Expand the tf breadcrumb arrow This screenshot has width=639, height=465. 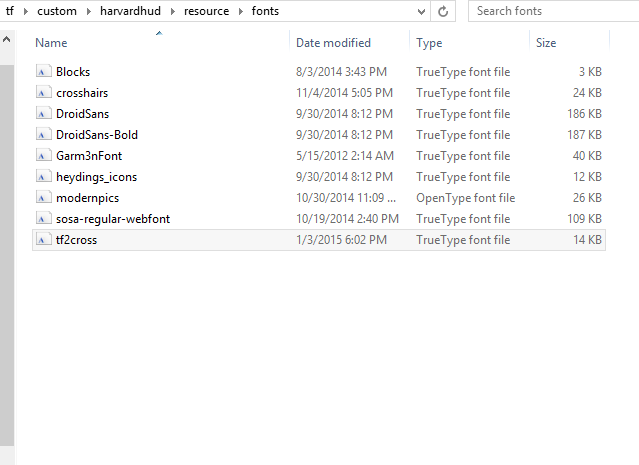point(26,11)
